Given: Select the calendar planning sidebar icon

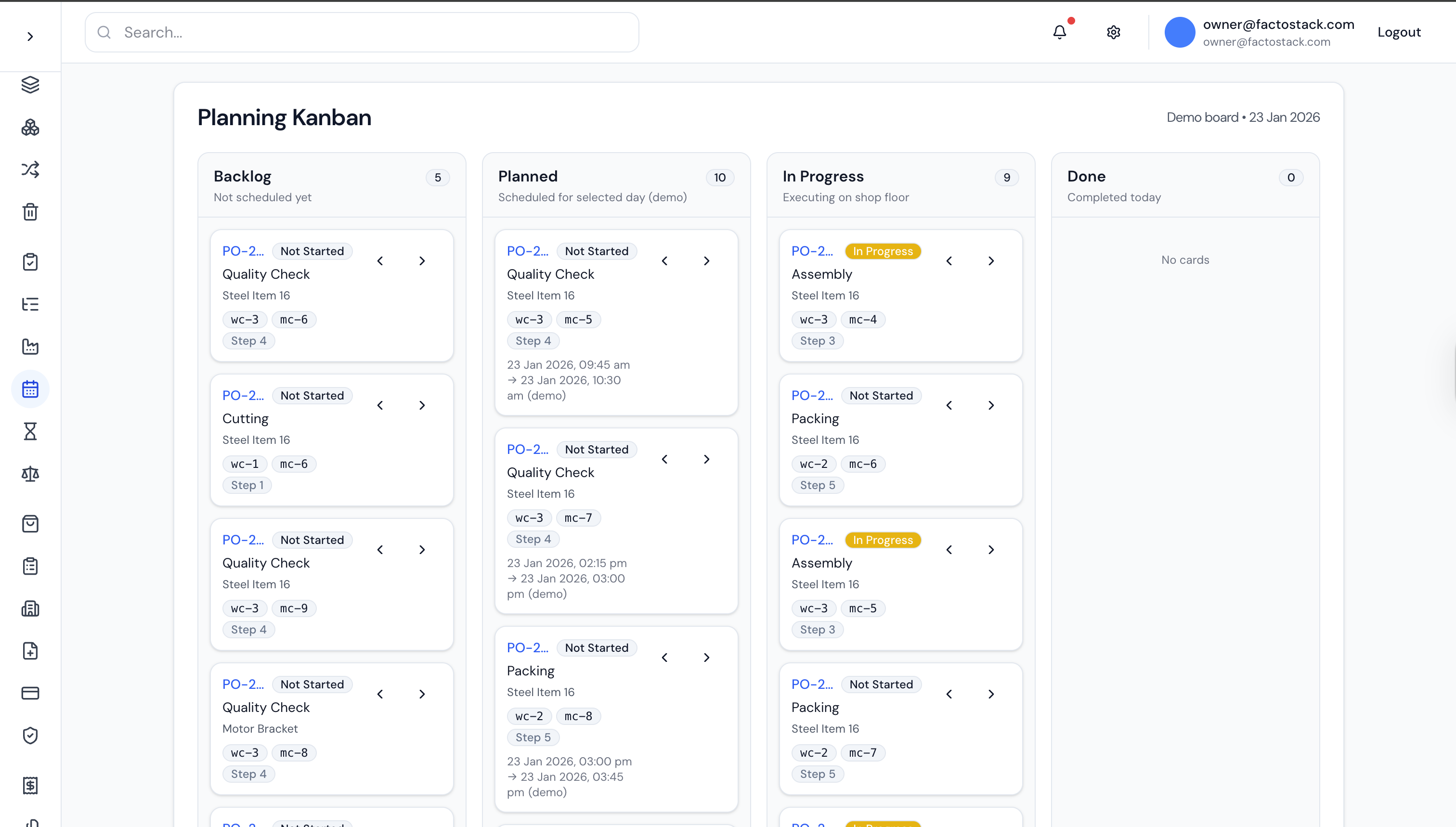Looking at the screenshot, I should point(30,389).
